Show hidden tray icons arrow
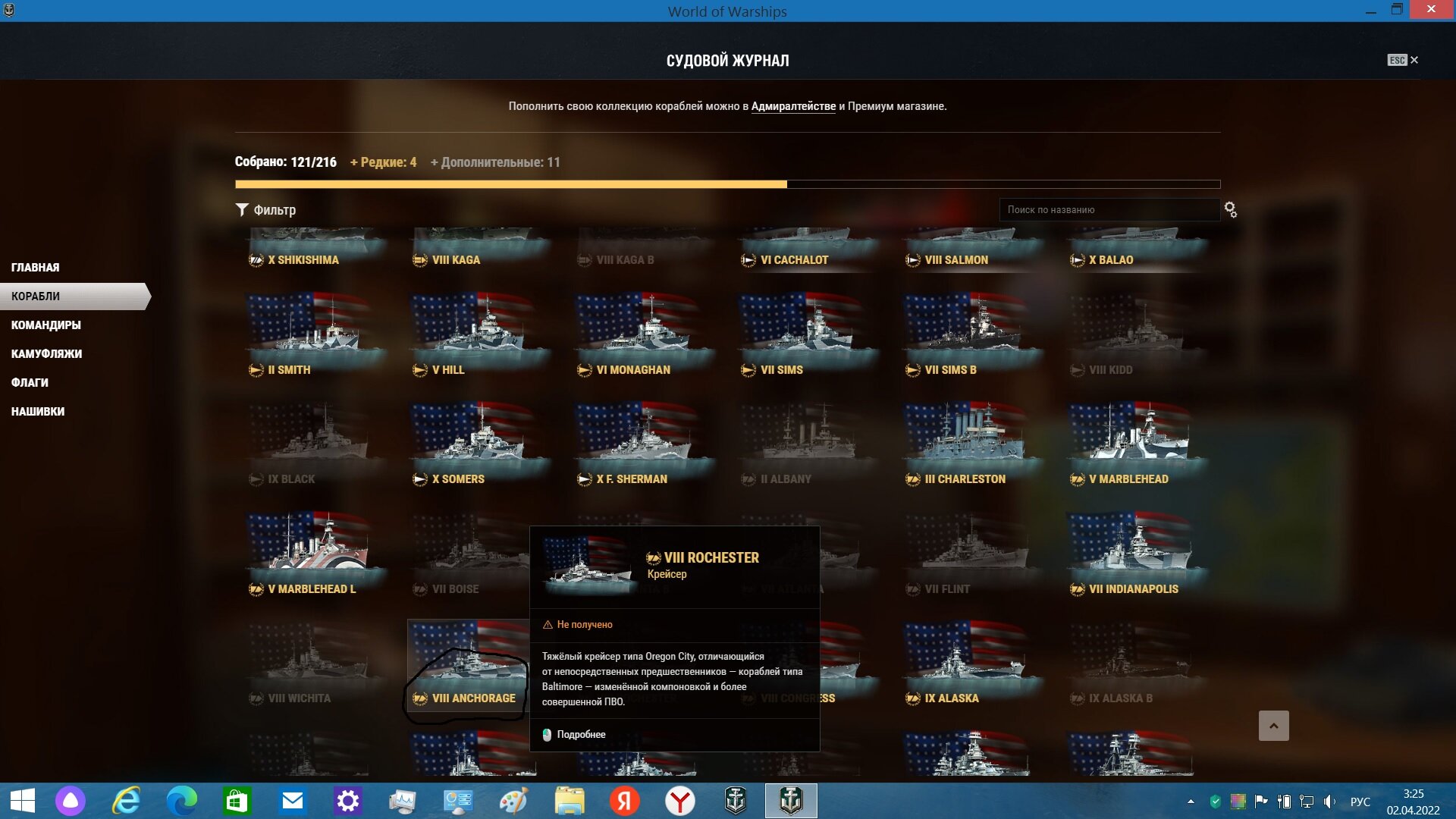 coord(1191,802)
